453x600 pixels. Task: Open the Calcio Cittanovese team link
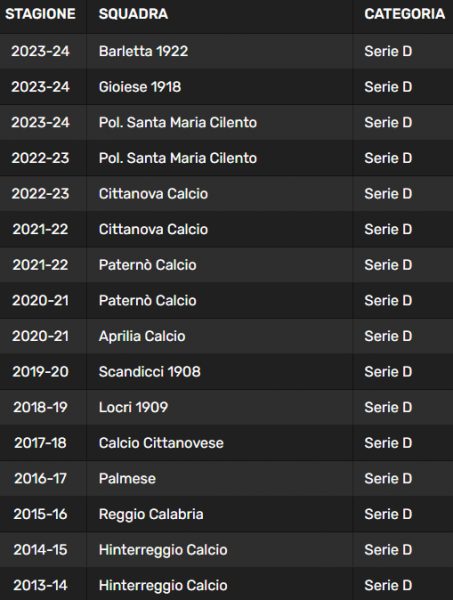(161, 443)
